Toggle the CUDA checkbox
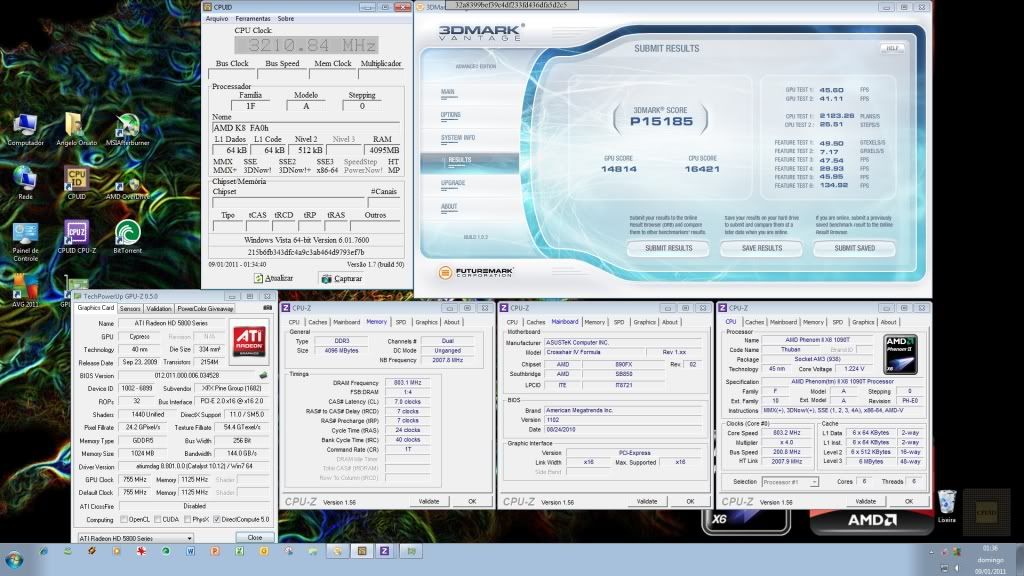This screenshot has height=576, width=1024. (x=158, y=519)
